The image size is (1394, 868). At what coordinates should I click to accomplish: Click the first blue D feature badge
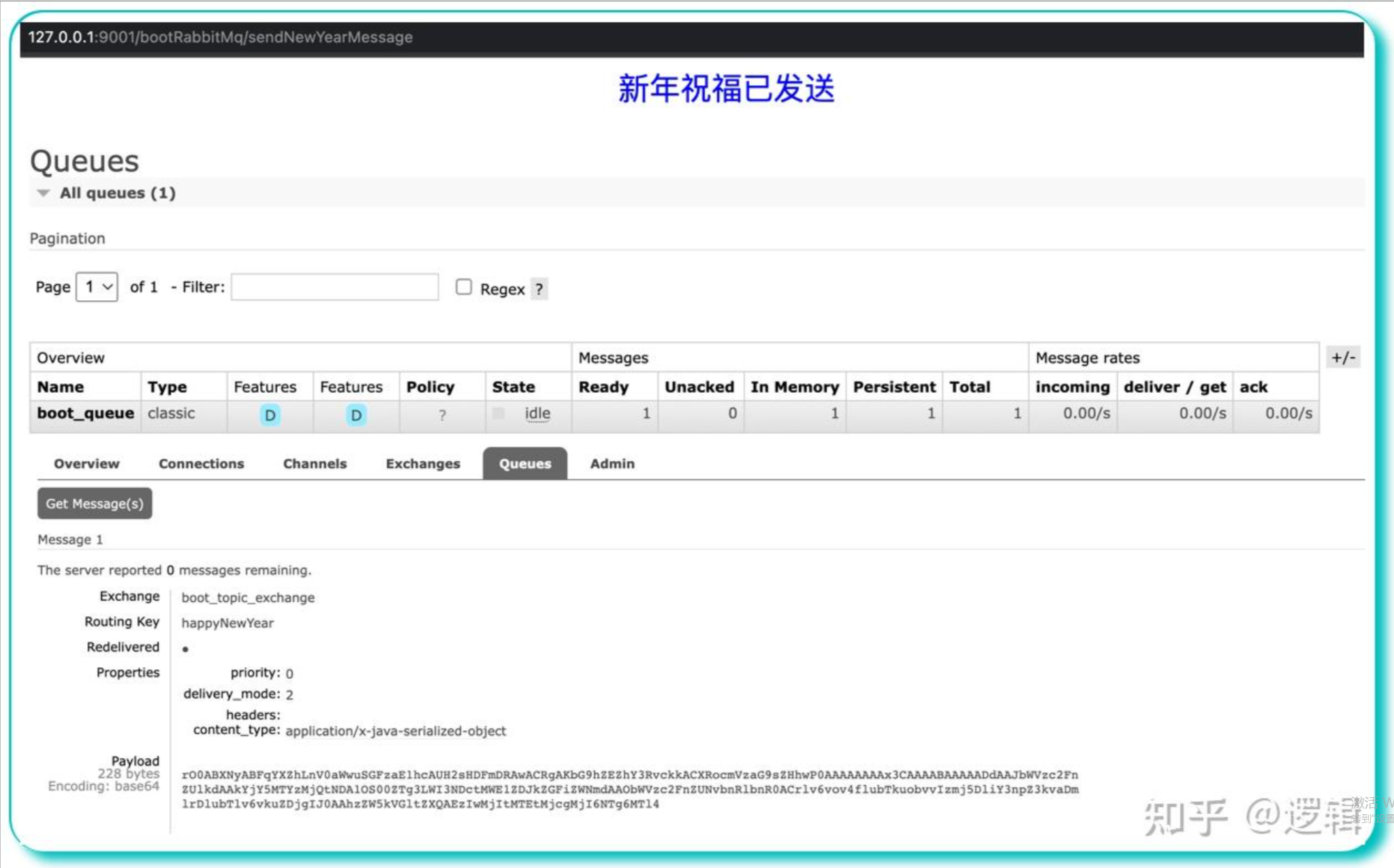tap(270, 415)
